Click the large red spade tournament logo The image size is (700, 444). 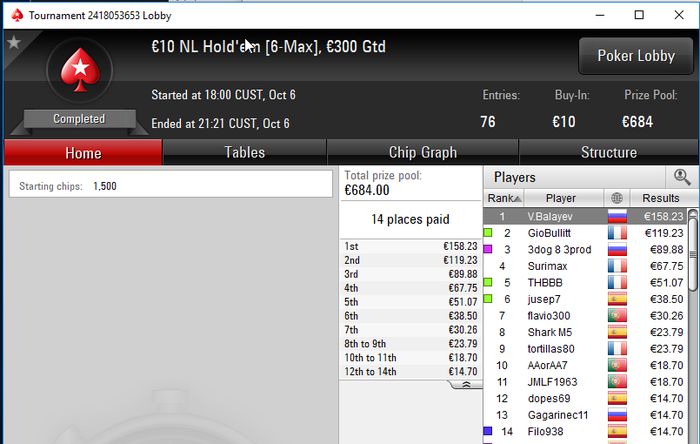pos(80,70)
